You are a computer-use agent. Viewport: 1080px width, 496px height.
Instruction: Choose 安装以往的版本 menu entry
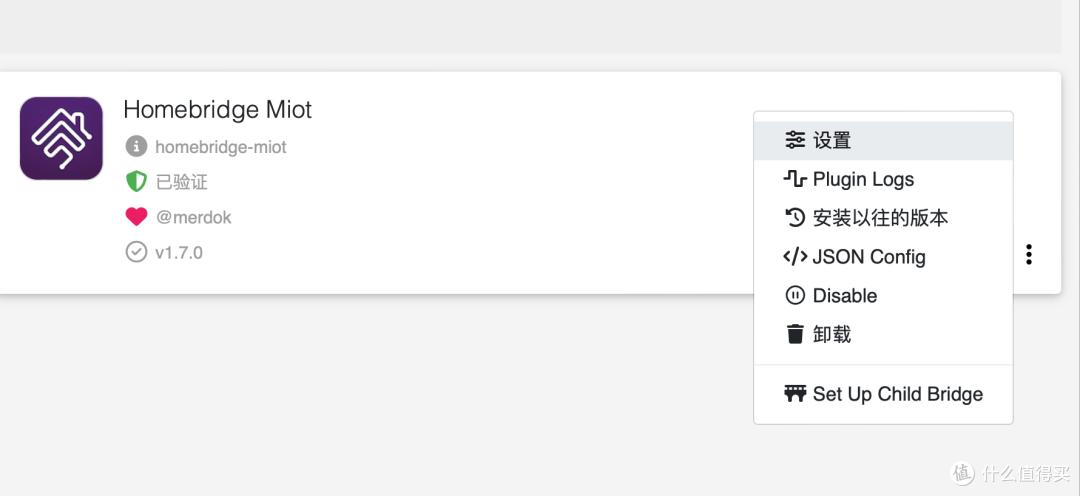point(880,218)
